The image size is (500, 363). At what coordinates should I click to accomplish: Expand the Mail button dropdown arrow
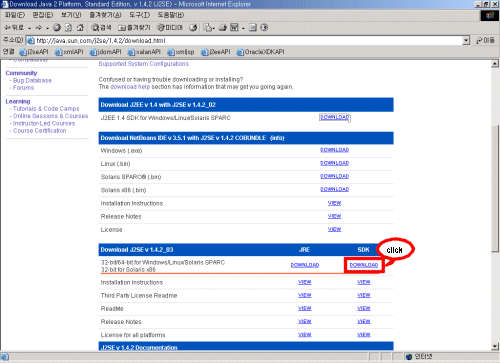(x=214, y=28)
